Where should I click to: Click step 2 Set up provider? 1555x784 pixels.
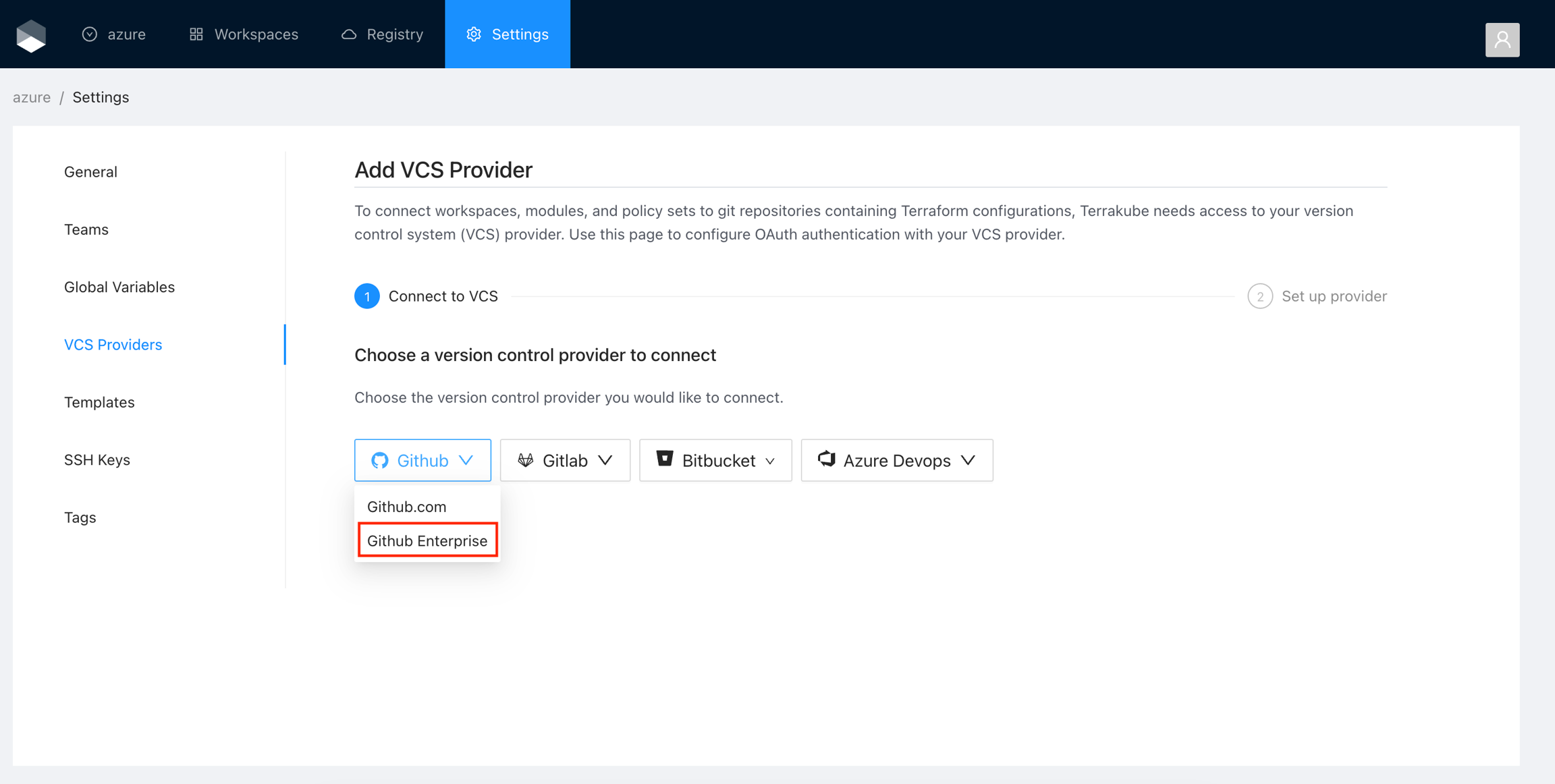[x=1317, y=296]
